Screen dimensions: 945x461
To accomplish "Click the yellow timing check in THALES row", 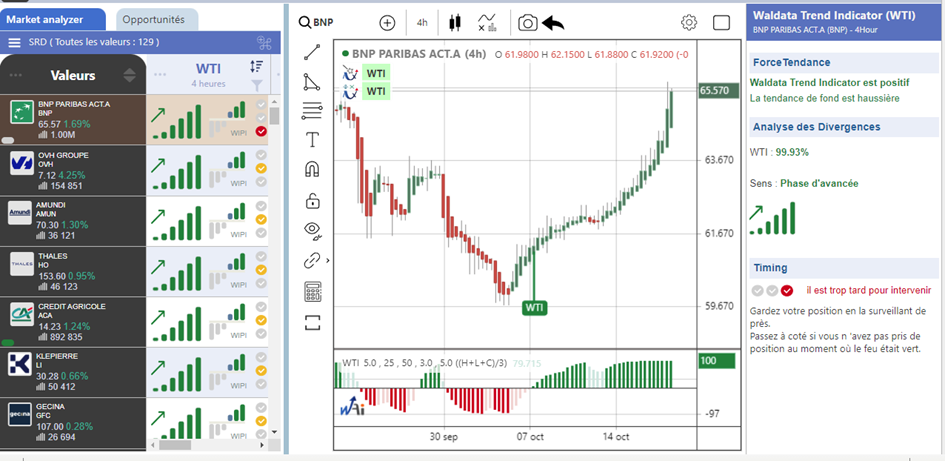I will 261,269.
